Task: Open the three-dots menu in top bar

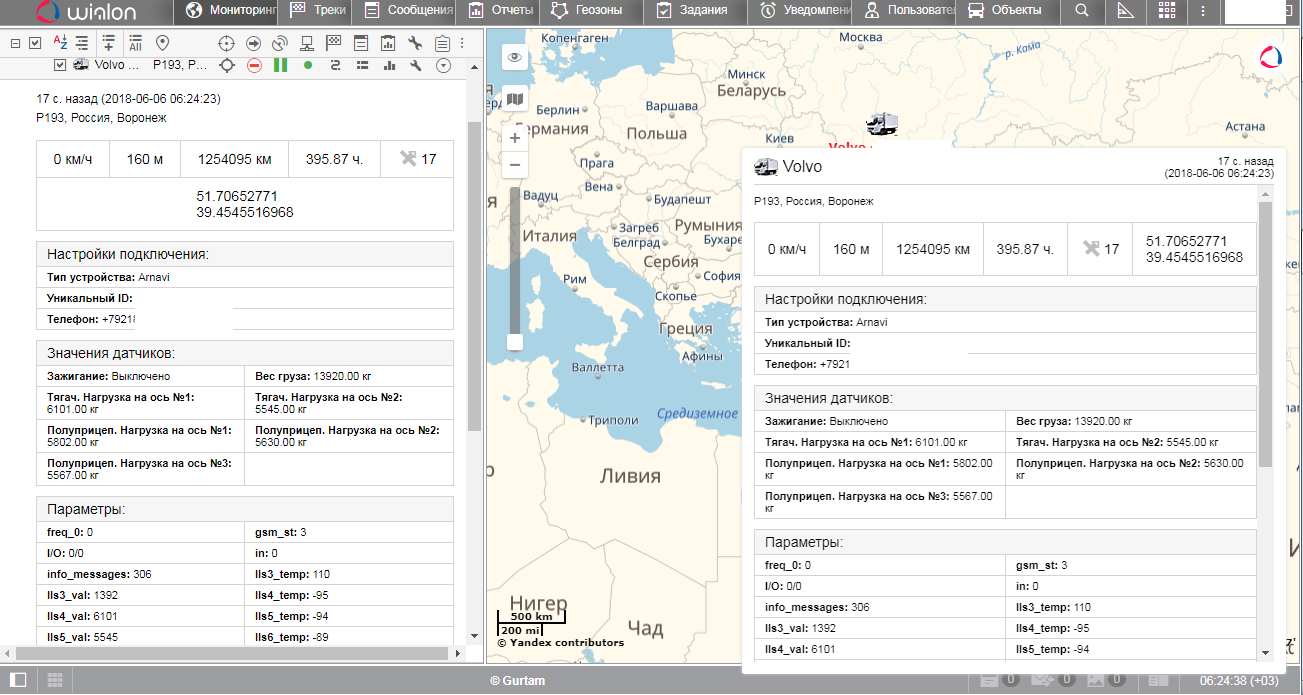Action: [1202, 11]
